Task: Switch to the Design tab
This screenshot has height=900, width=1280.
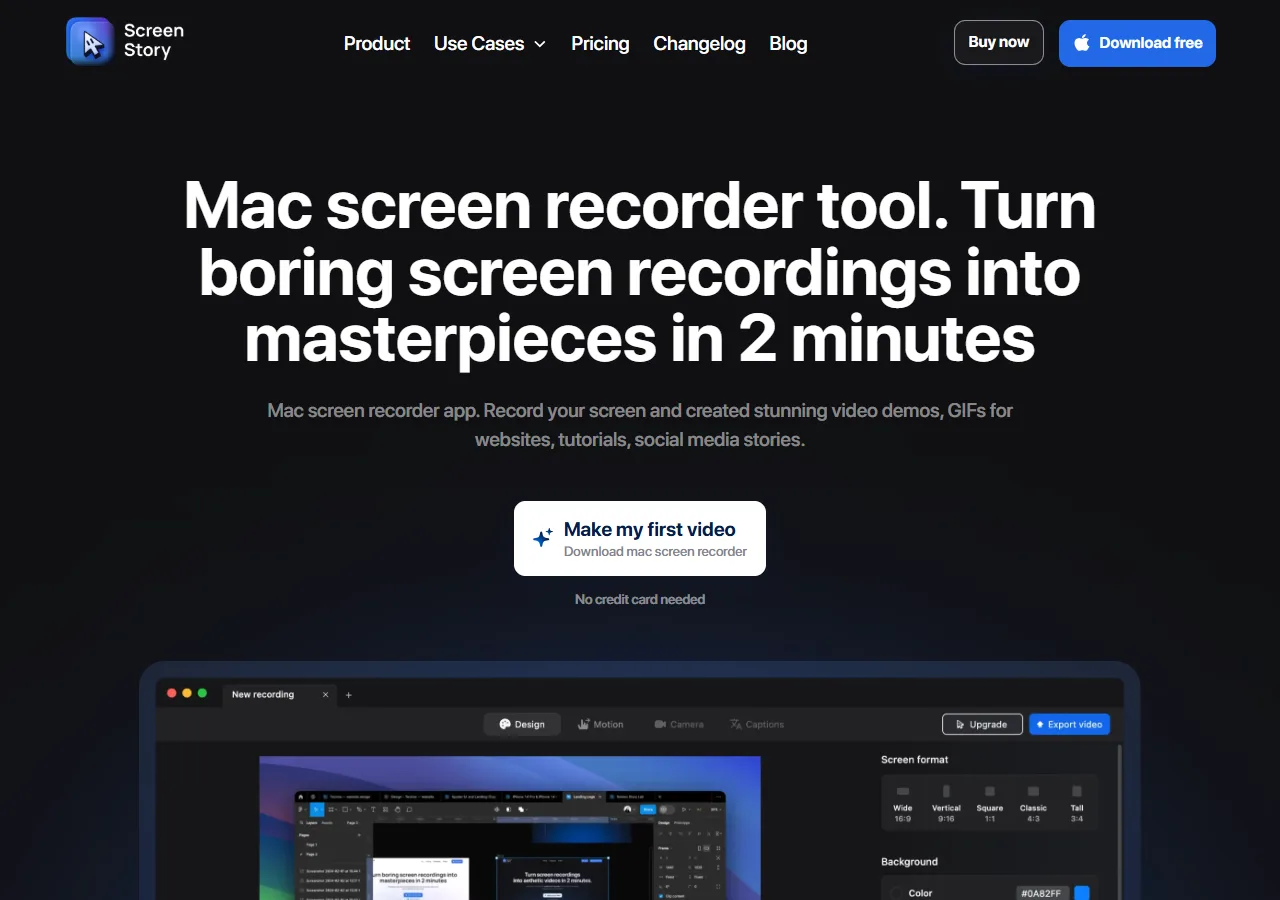Action: pyautogui.click(x=522, y=724)
